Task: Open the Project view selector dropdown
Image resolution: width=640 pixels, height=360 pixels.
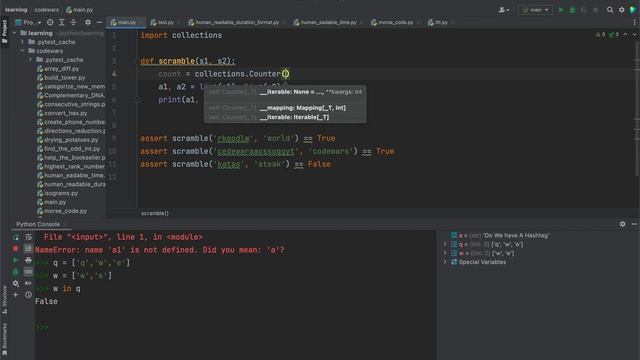Action: click(x=28, y=22)
